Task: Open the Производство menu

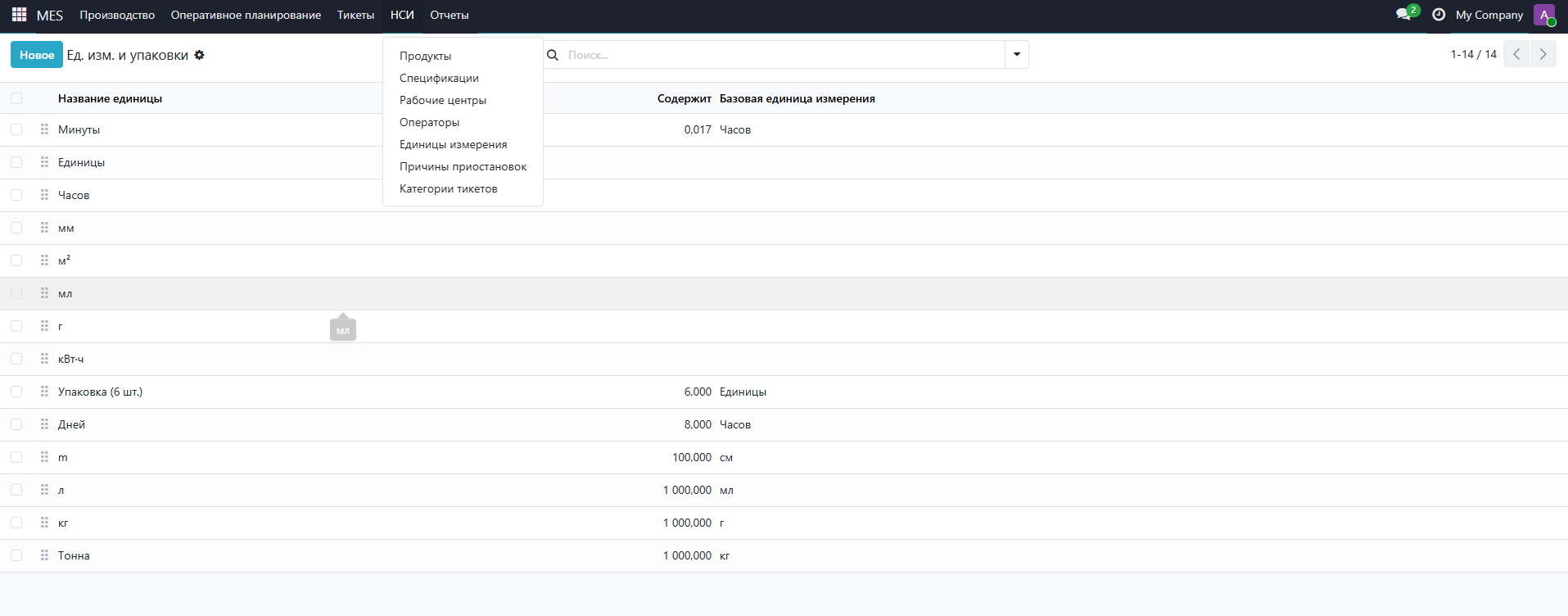Action: coord(117,15)
